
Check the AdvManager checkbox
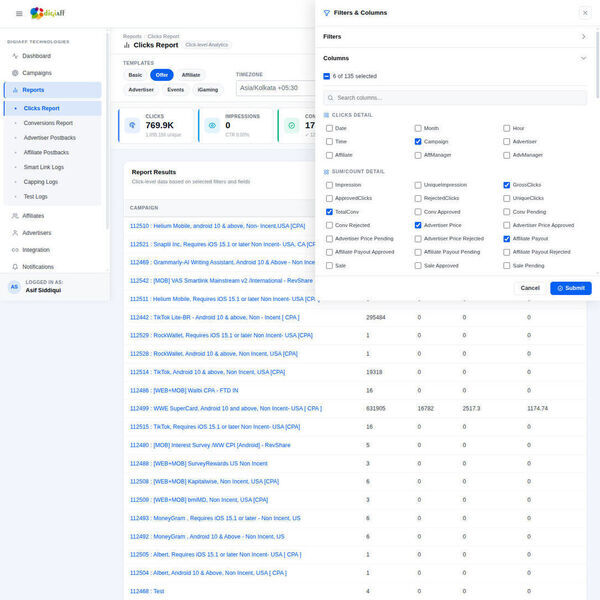click(507, 155)
